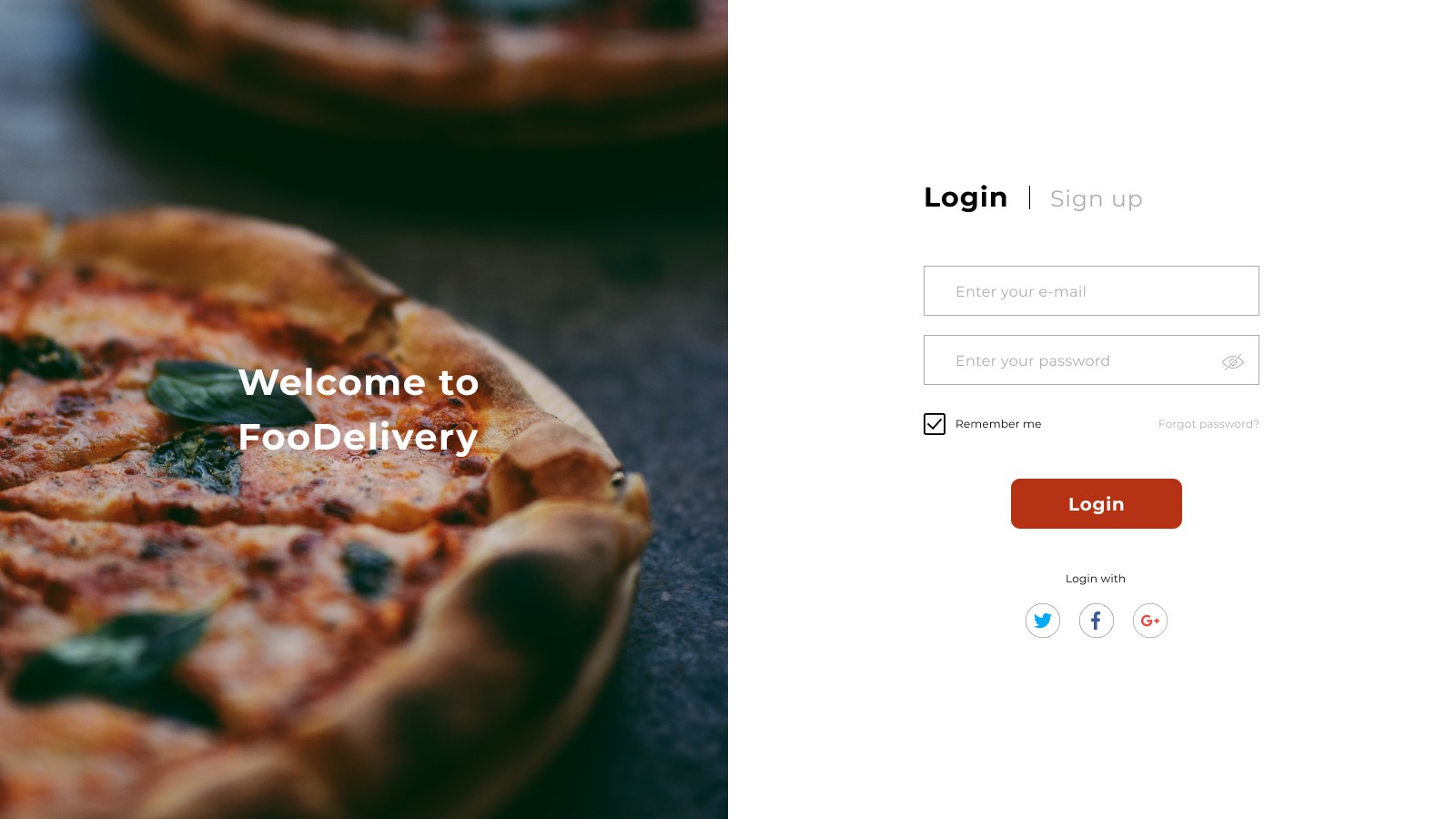1456x819 pixels.
Task: Choose the Facebook login icon
Action: tap(1097, 621)
